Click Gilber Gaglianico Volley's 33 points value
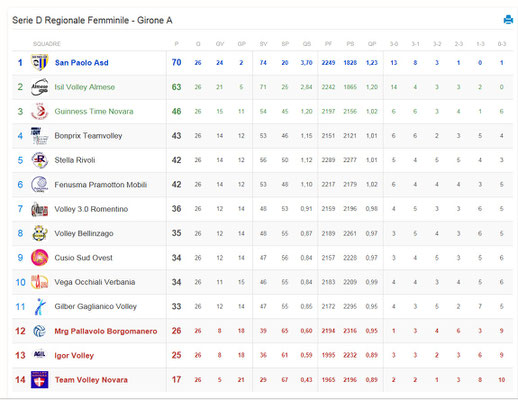The width and height of the screenshot is (518, 400). coord(176,306)
